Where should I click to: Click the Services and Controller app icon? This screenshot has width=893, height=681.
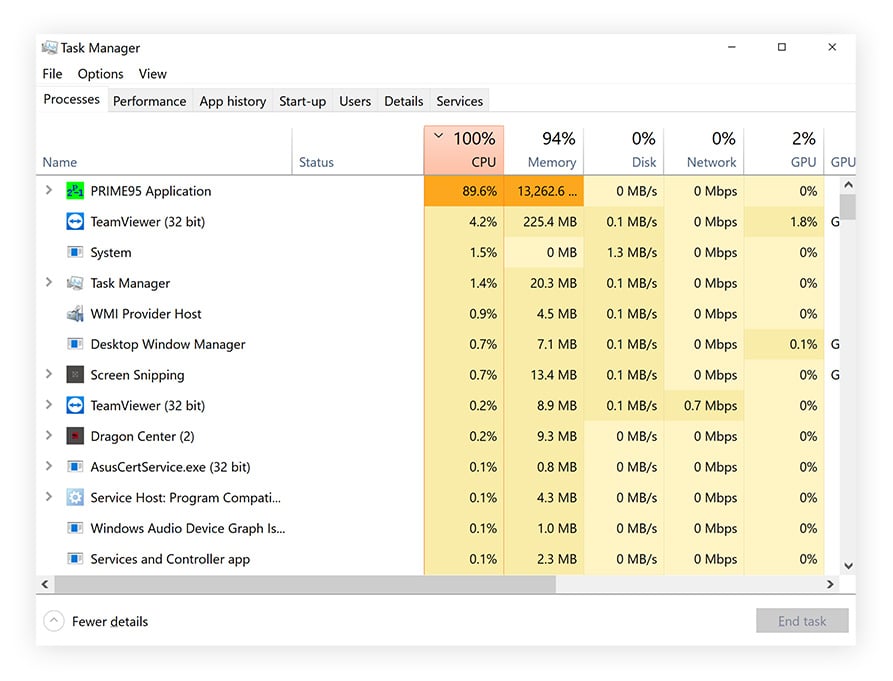tap(75, 559)
